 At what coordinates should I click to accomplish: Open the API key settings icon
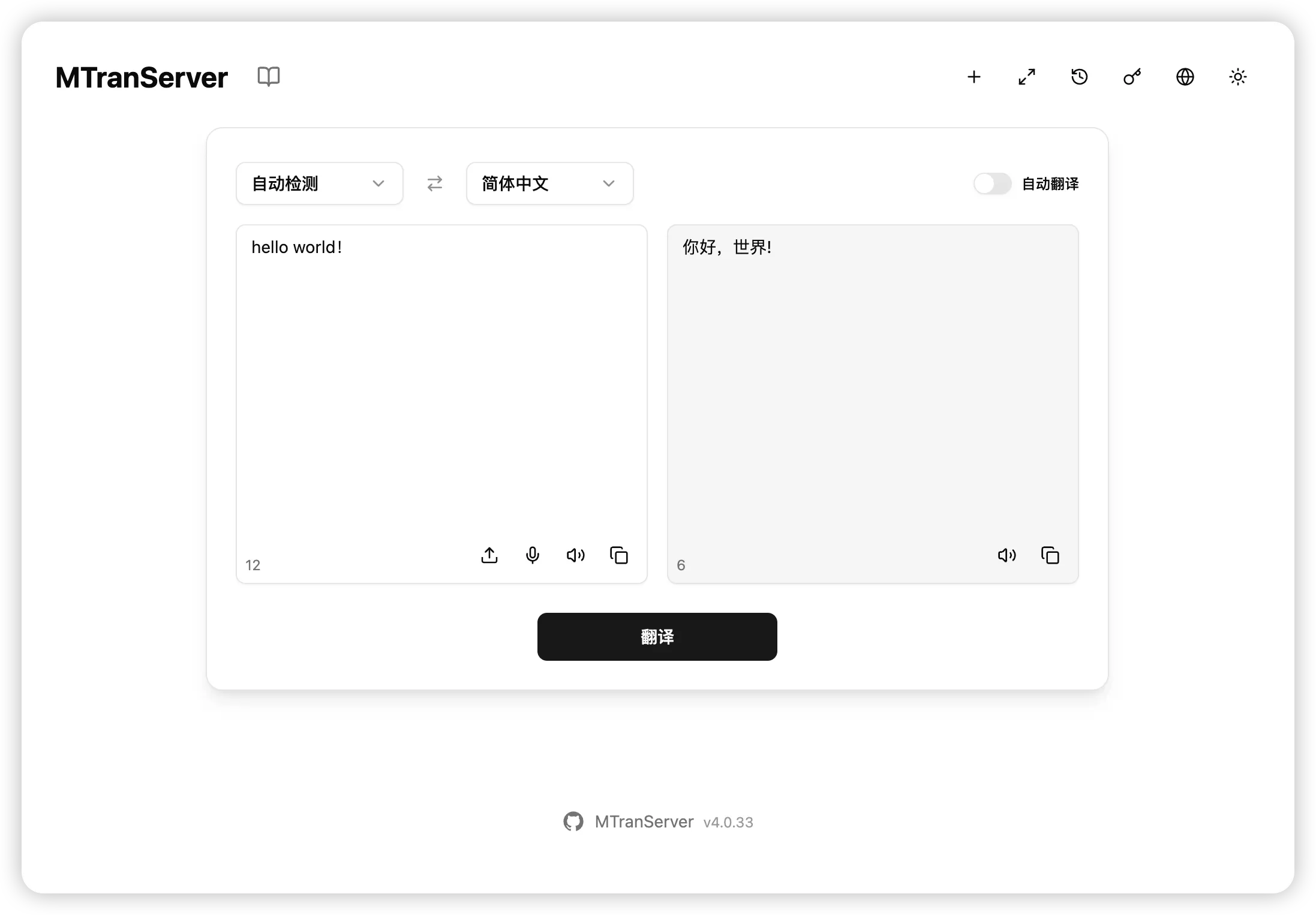click(1132, 77)
